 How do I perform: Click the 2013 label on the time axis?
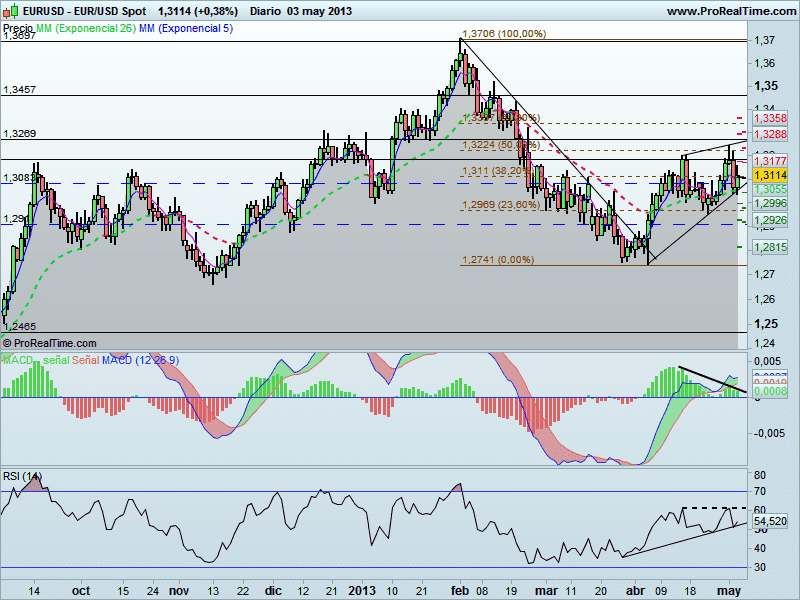(364, 591)
